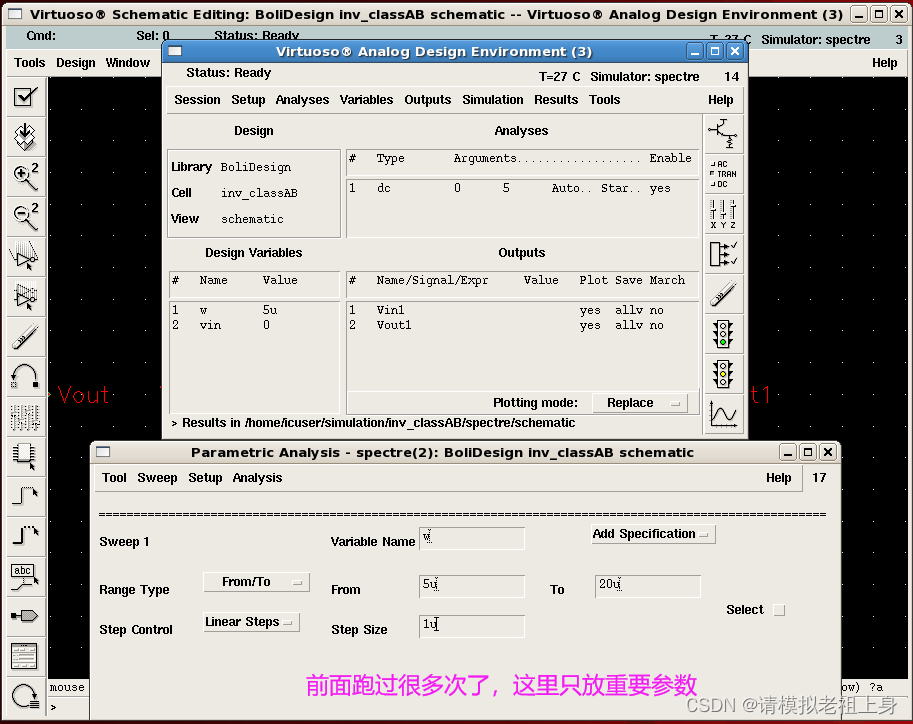Image resolution: width=913 pixels, height=724 pixels.
Task: Select the Pin tool icon
Action: (x=25, y=616)
